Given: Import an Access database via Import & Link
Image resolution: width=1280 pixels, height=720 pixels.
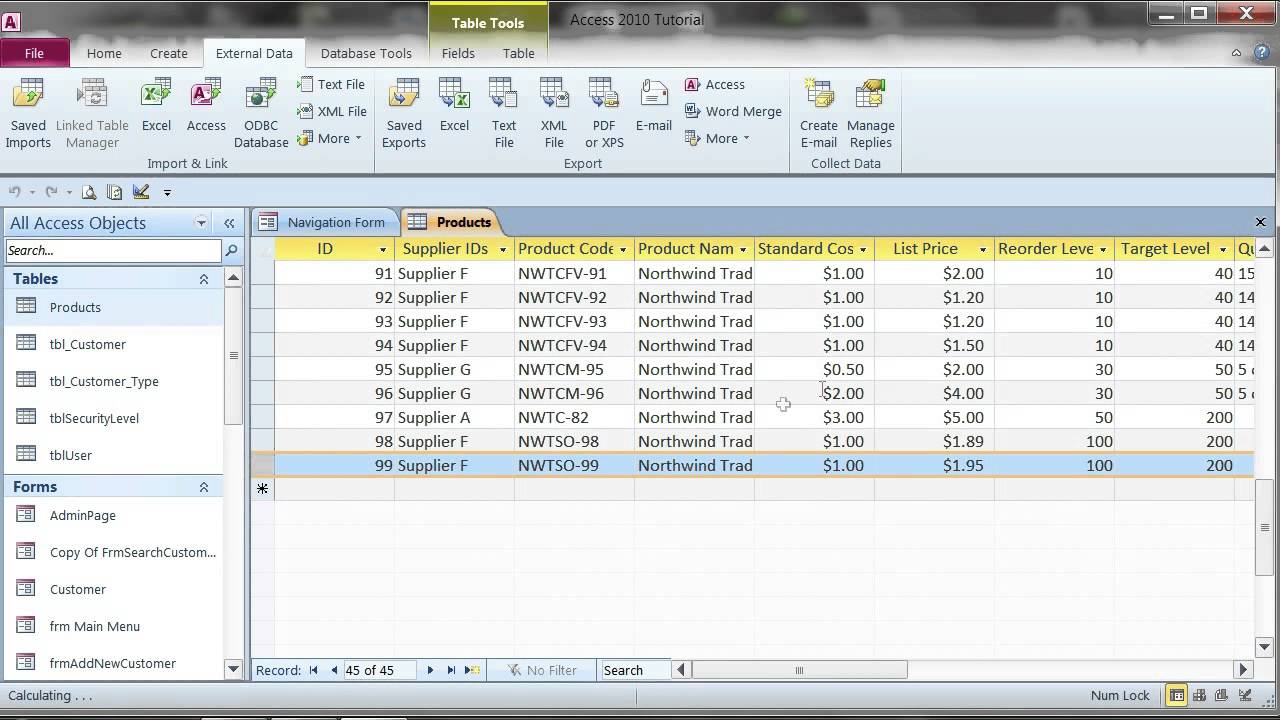Looking at the screenshot, I should click(206, 106).
